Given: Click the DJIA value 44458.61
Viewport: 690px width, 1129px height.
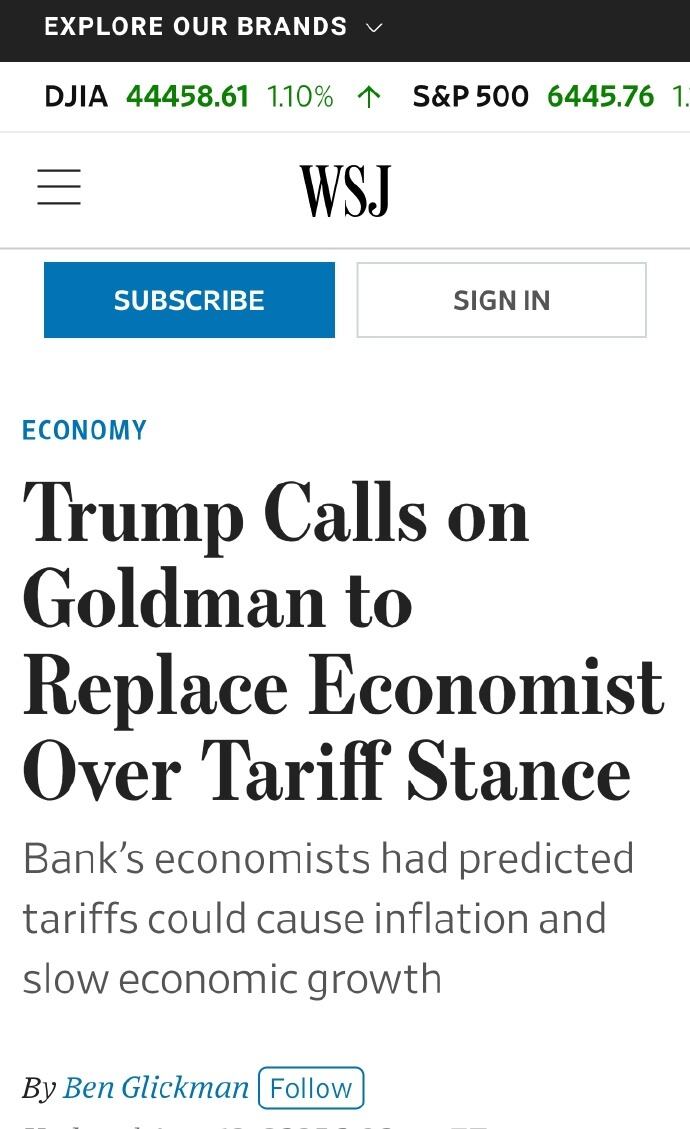Looking at the screenshot, I should click(x=187, y=97).
